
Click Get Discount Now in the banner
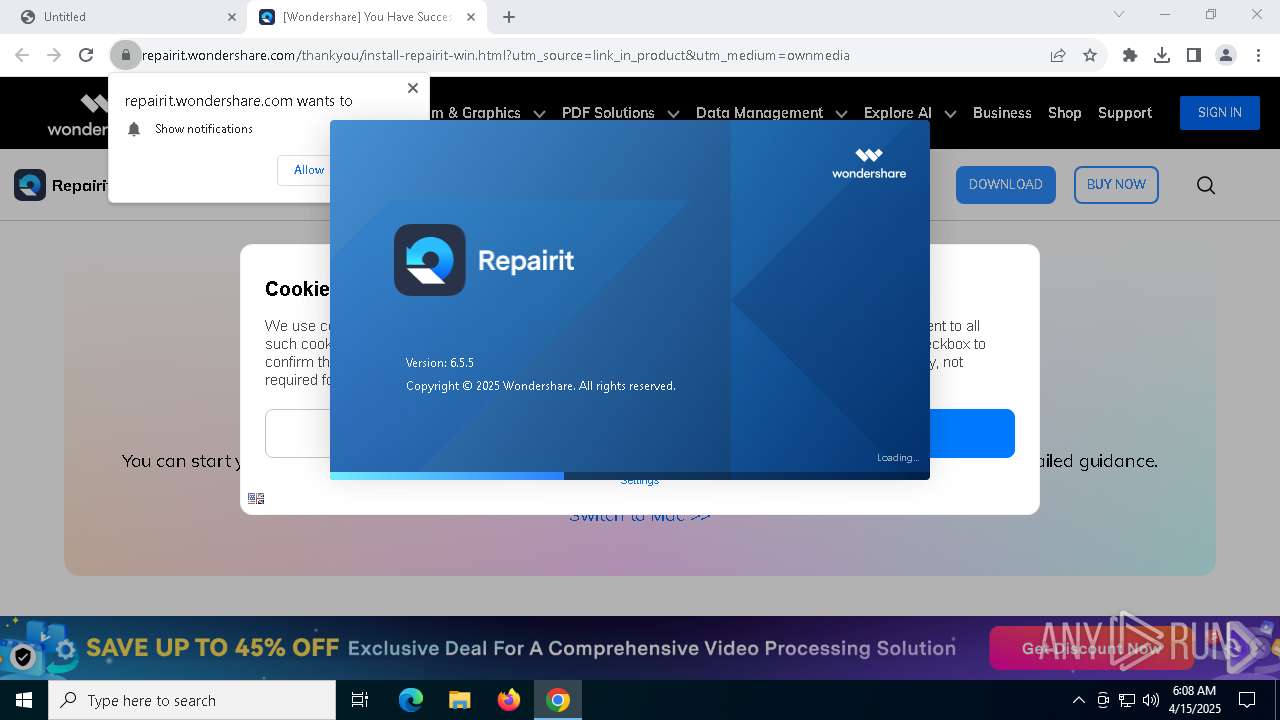pos(1092,649)
